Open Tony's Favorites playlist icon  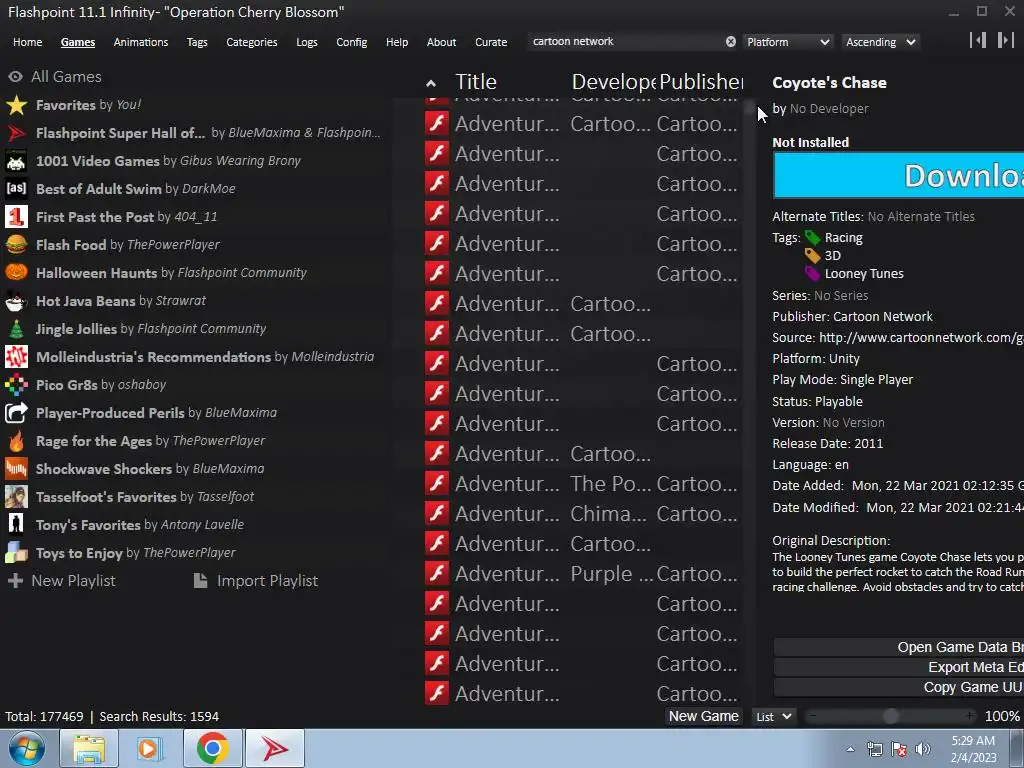(x=16, y=524)
